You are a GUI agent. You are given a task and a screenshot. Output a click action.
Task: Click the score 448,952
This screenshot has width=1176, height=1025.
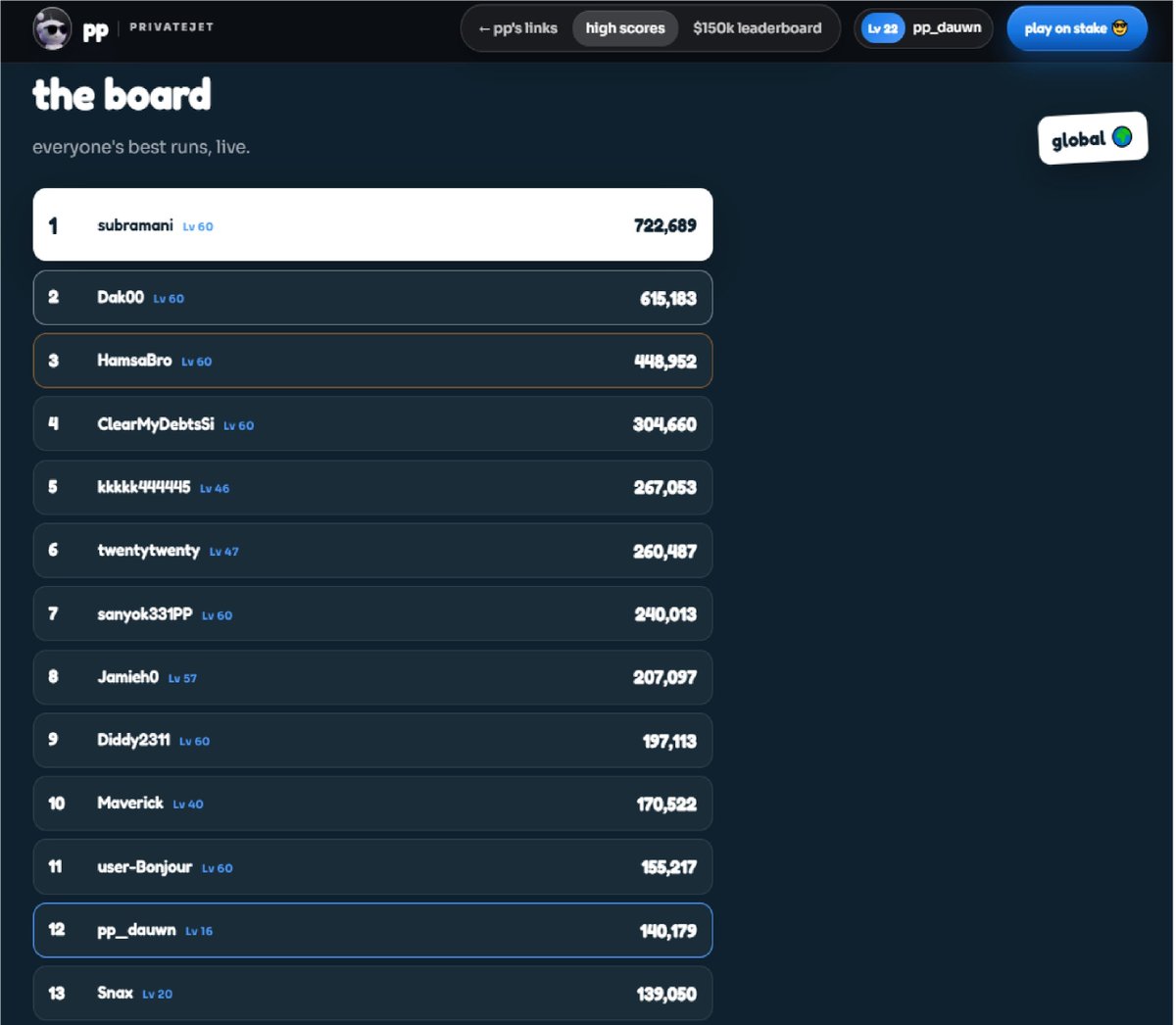pos(665,362)
